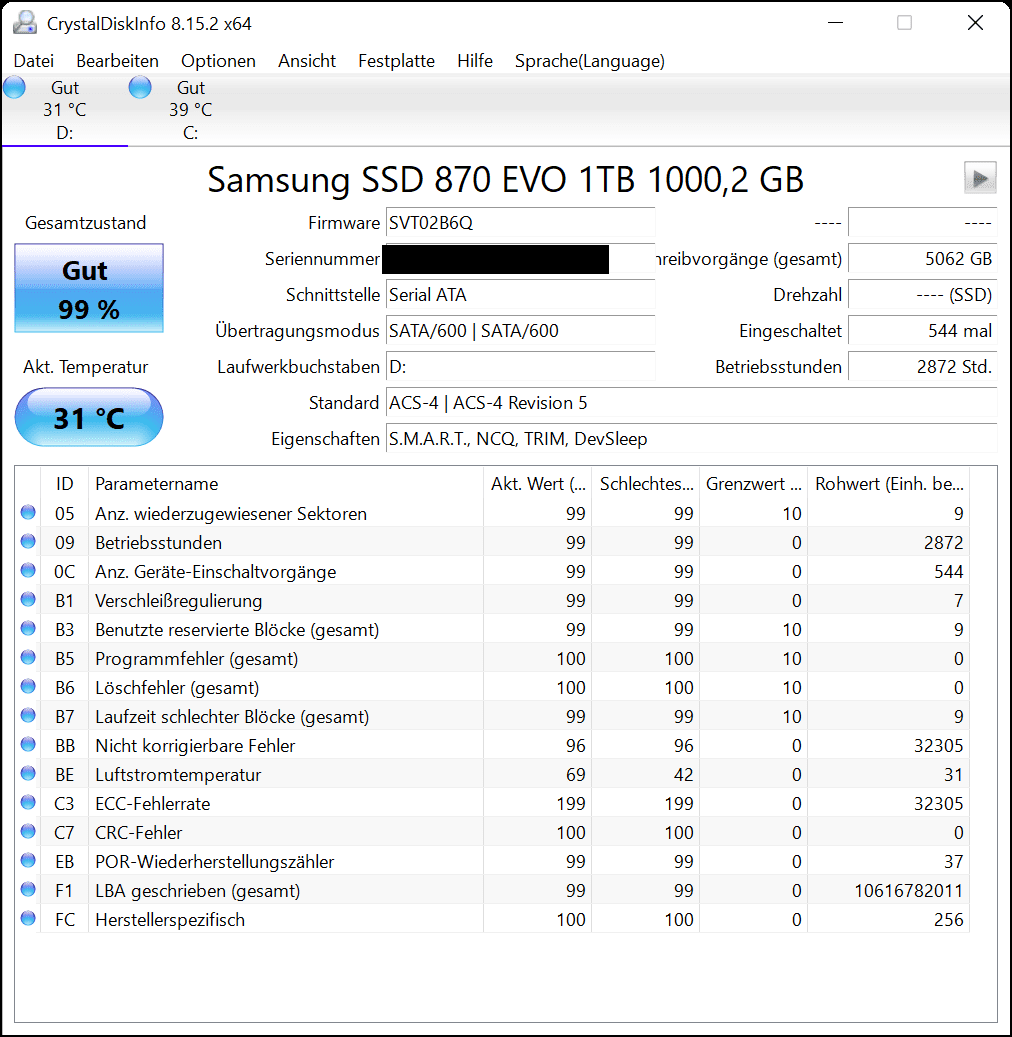Click status orb for Herstellerspezifisch row
The image size is (1012, 1037).
coord(28,919)
